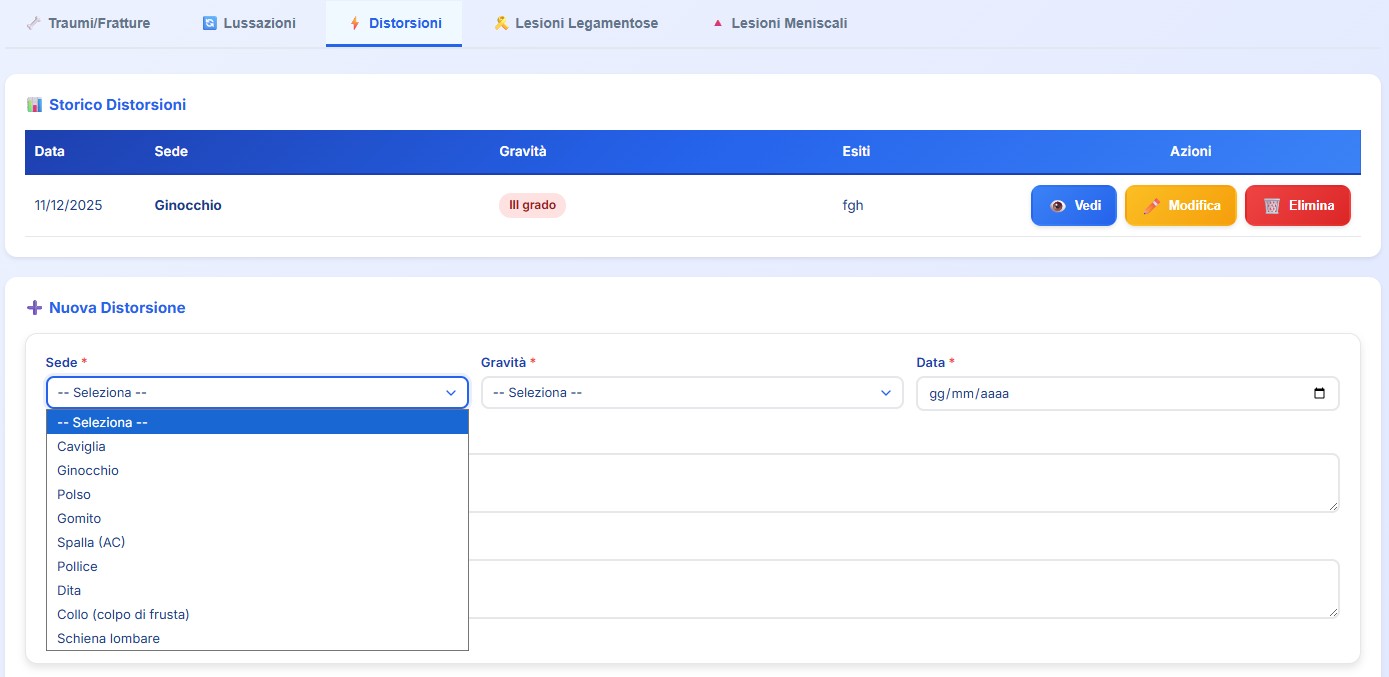Collapse the Sede dropdown via its chevron
The width and height of the screenshot is (1389, 677).
click(450, 393)
